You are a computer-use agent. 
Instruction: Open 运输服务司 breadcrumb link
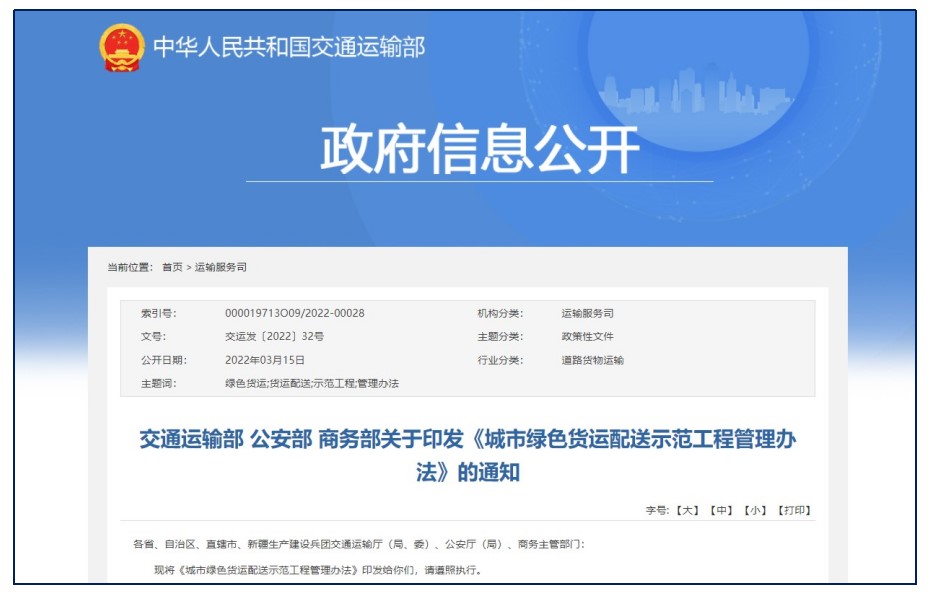(221, 267)
